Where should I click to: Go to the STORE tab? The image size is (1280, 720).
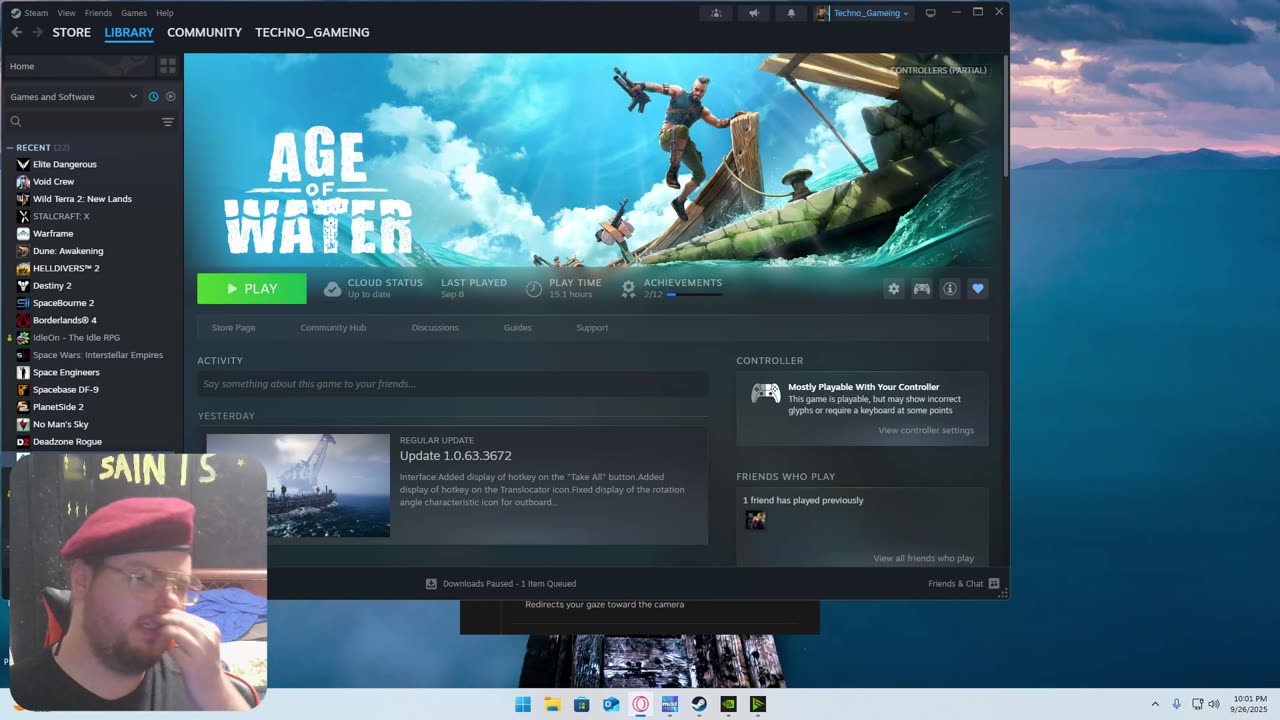(71, 32)
